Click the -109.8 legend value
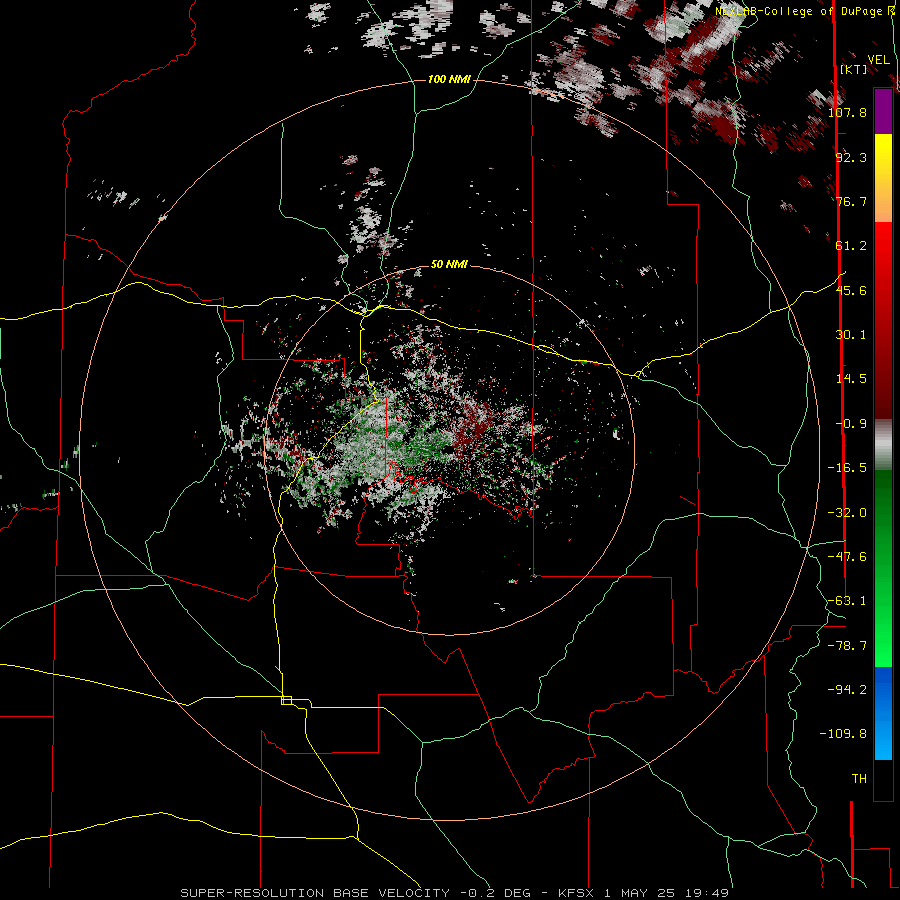The width and height of the screenshot is (900, 900). pos(843,734)
